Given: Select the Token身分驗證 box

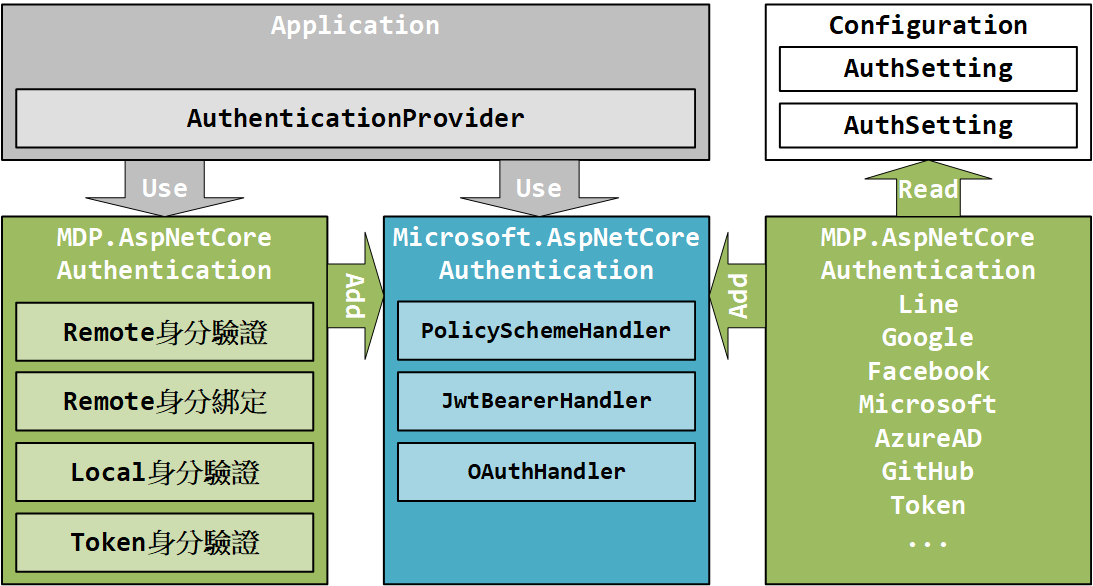Looking at the screenshot, I should [x=165, y=542].
